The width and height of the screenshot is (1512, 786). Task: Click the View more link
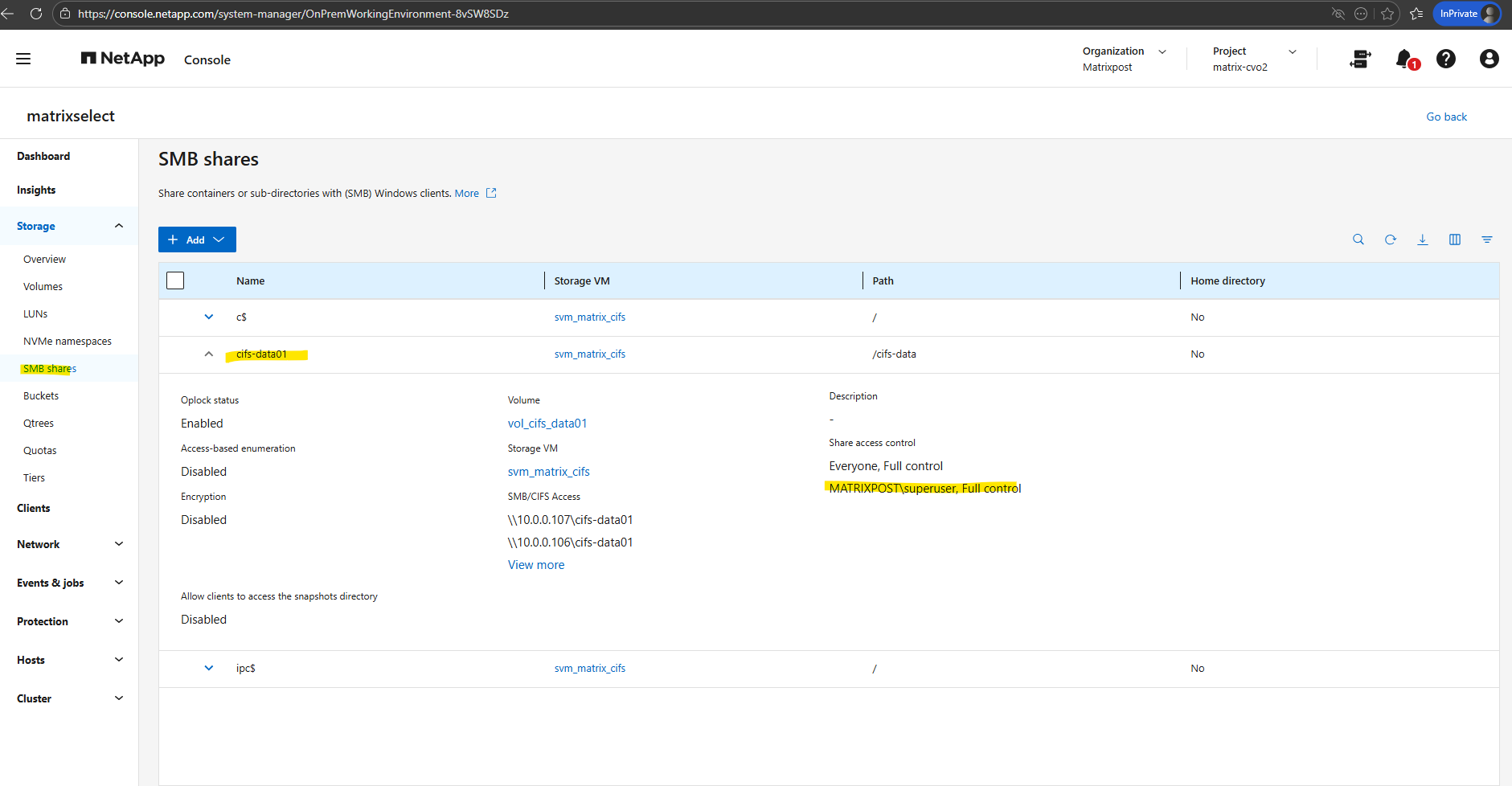tap(536, 565)
